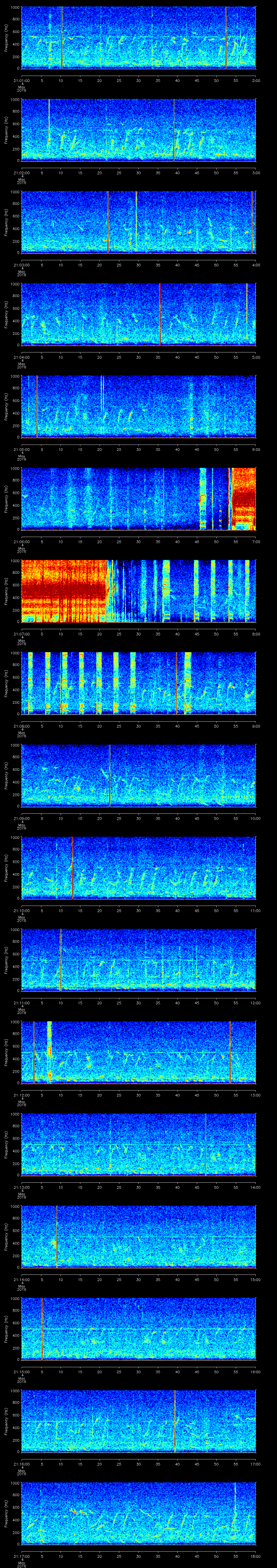
Task: Click the 10:00 end time label
Action: [255, 818]
